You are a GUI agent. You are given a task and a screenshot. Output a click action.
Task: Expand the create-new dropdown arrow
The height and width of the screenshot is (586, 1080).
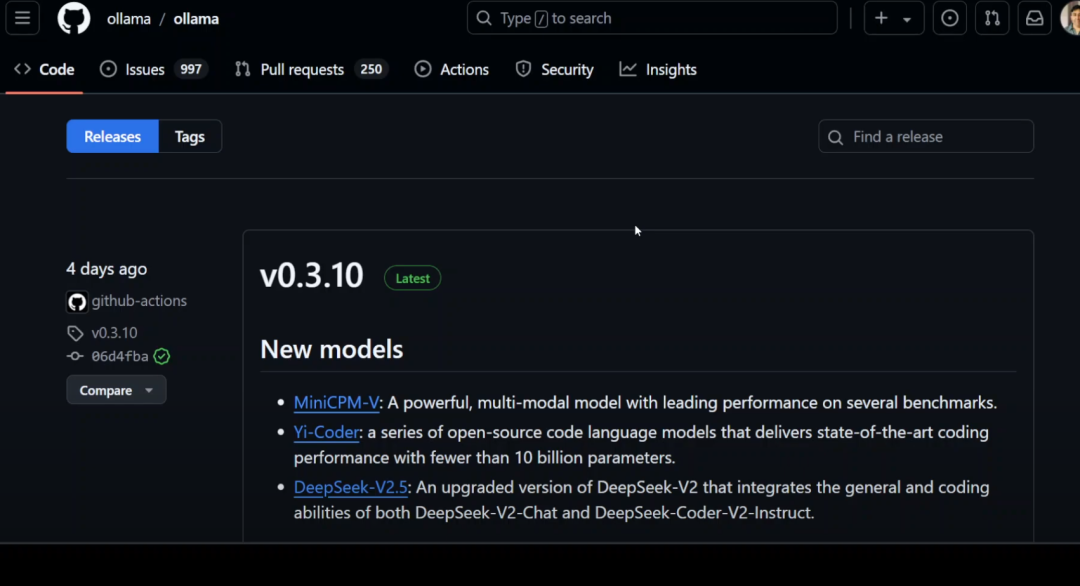pos(907,19)
